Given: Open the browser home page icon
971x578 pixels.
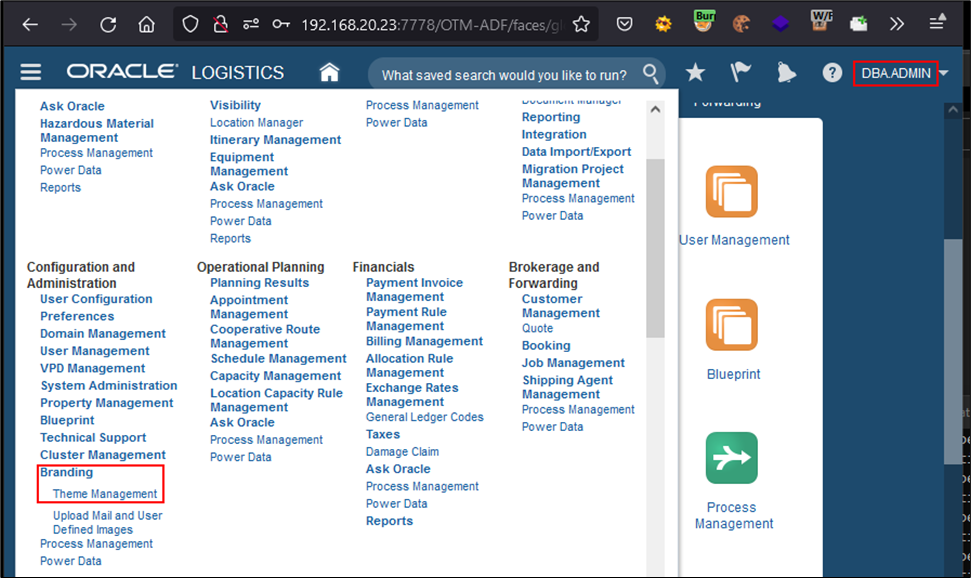Looking at the screenshot, I should click(146, 25).
